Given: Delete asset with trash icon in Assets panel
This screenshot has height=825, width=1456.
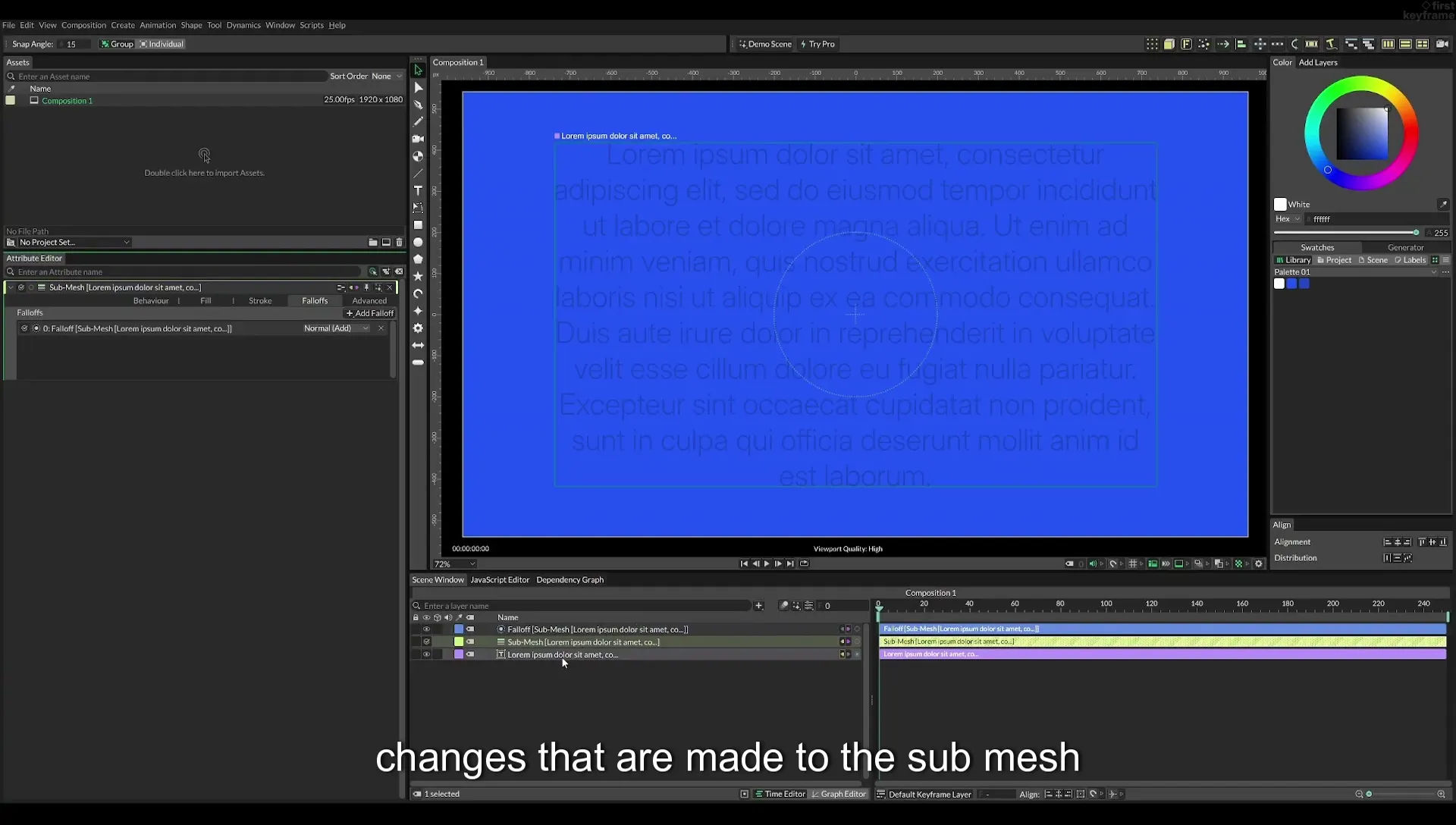Looking at the screenshot, I should (x=399, y=243).
